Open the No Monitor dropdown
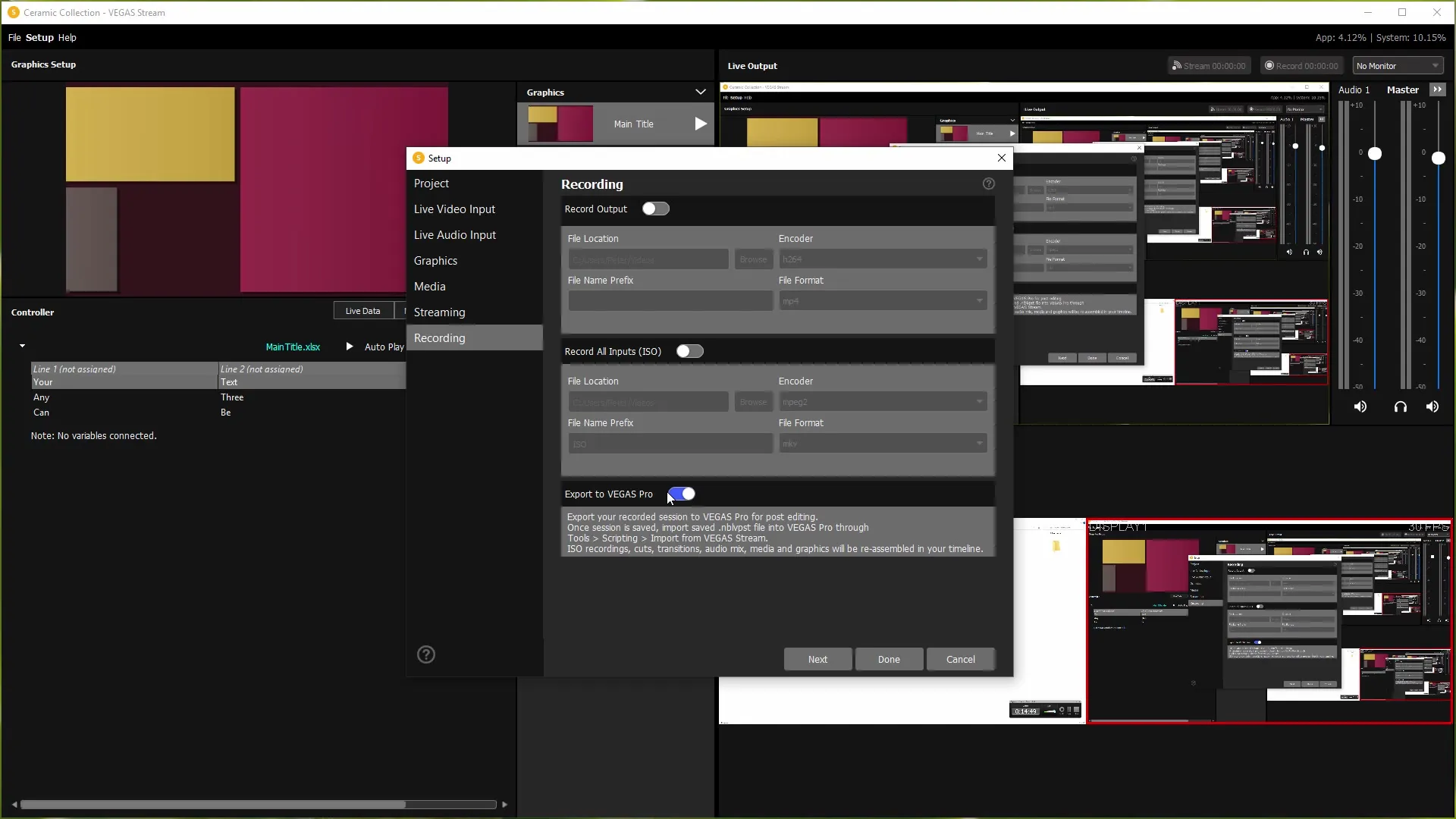Viewport: 1456px width, 819px height. [x=1398, y=66]
